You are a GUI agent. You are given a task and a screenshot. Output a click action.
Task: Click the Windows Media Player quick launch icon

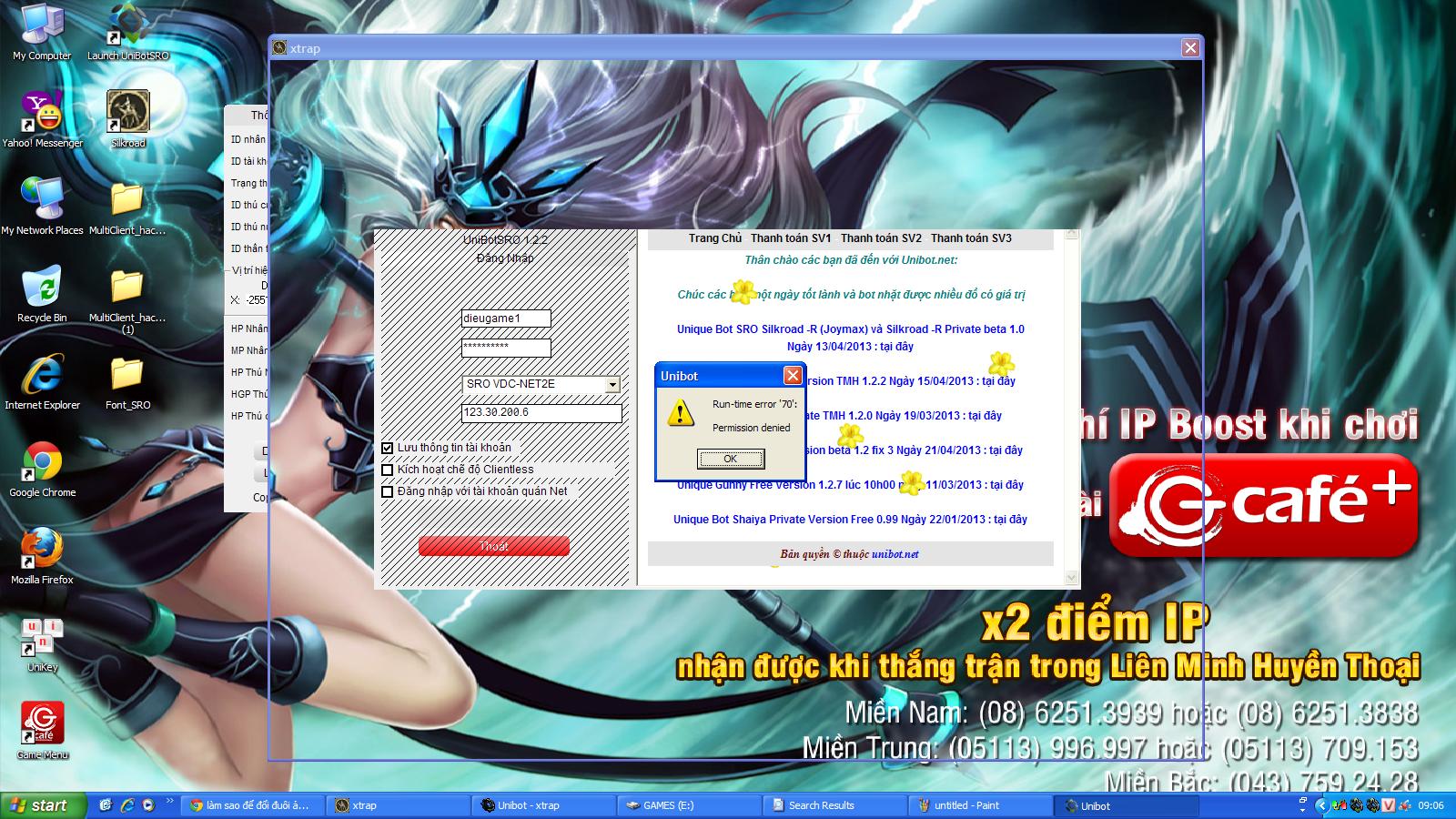(x=148, y=805)
